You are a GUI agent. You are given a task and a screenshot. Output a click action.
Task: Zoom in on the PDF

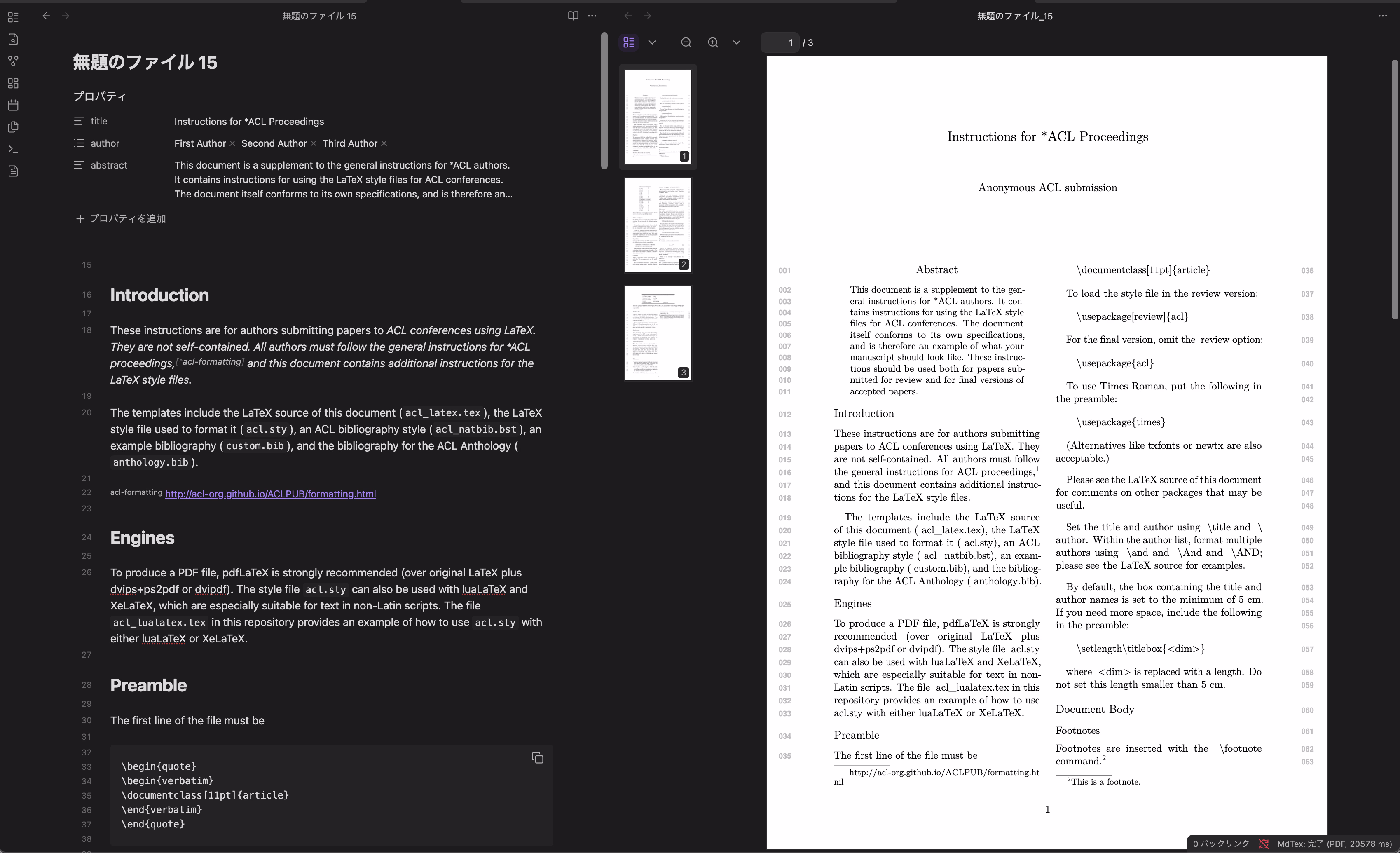point(713,42)
